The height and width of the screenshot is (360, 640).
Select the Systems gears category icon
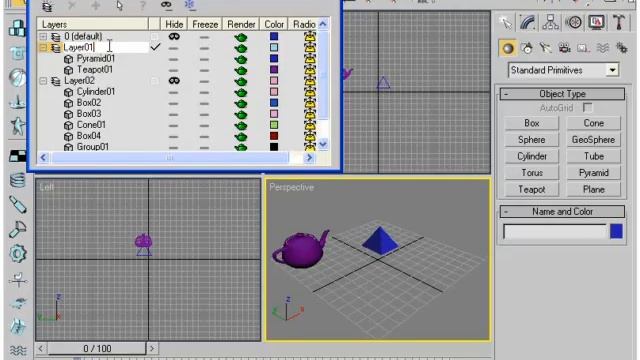click(622, 49)
